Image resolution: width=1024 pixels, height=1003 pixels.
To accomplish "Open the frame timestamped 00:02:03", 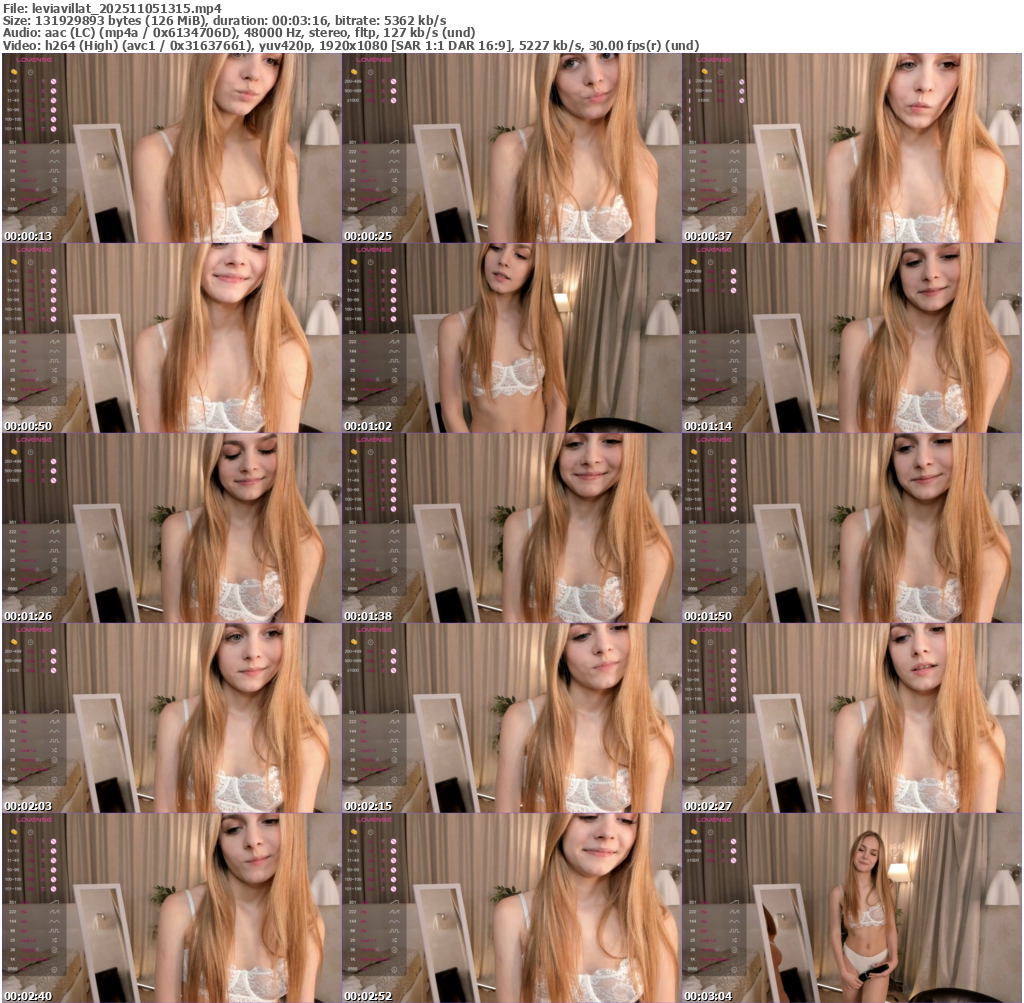I will (171, 718).
